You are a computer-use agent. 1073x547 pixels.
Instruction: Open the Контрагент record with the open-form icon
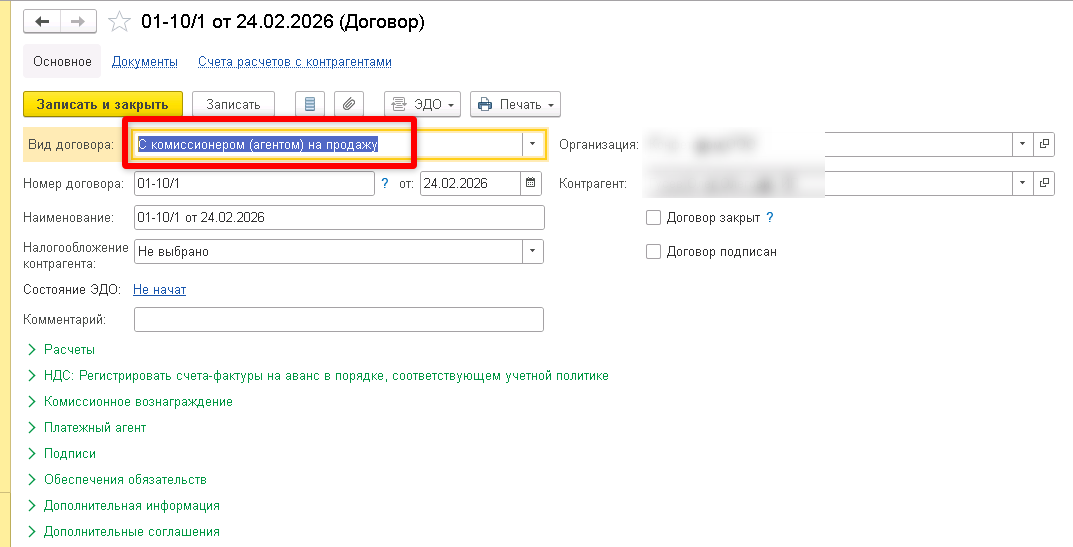tap(1044, 183)
